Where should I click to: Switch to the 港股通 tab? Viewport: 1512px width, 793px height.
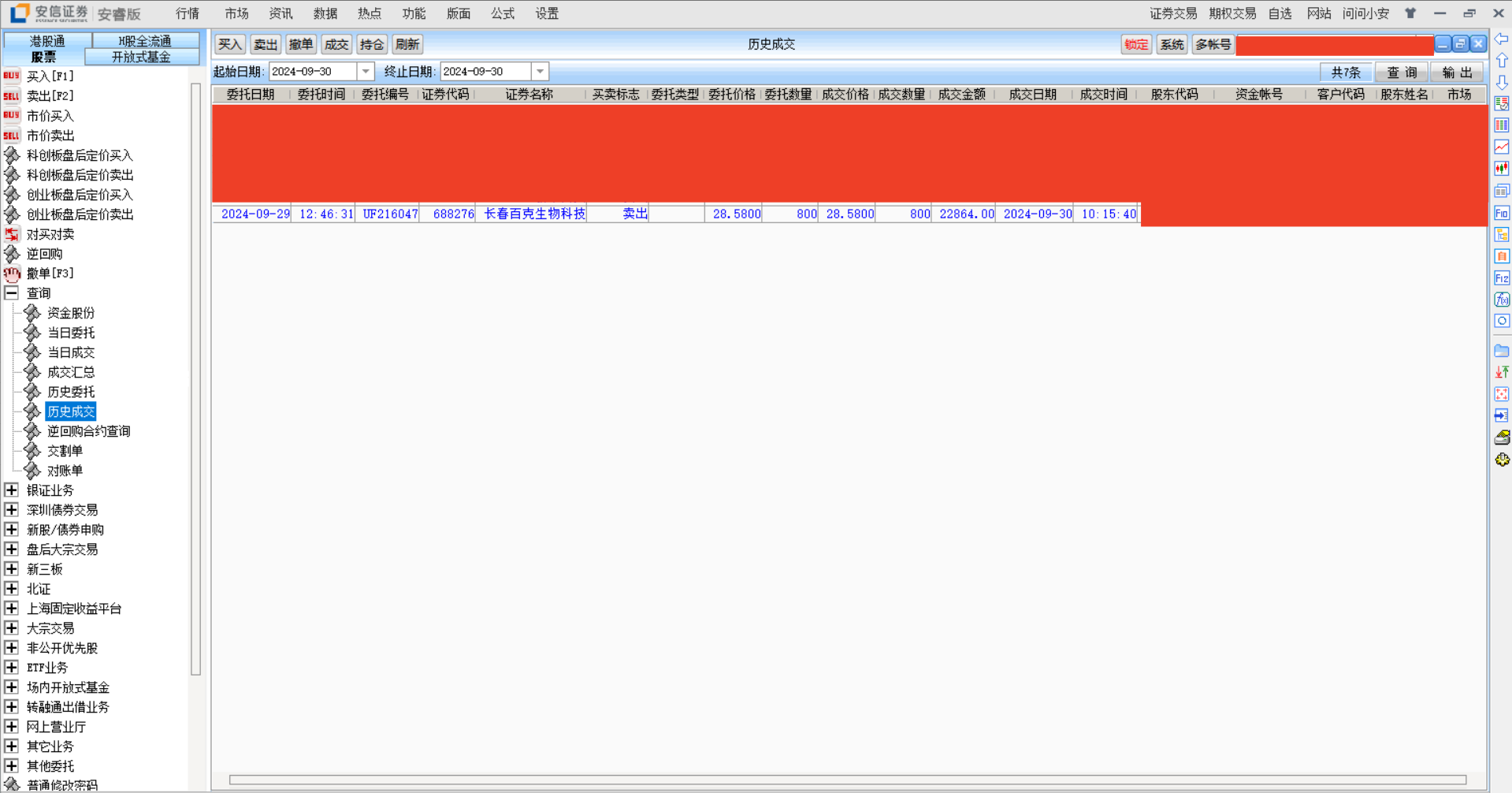coord(47,41)
